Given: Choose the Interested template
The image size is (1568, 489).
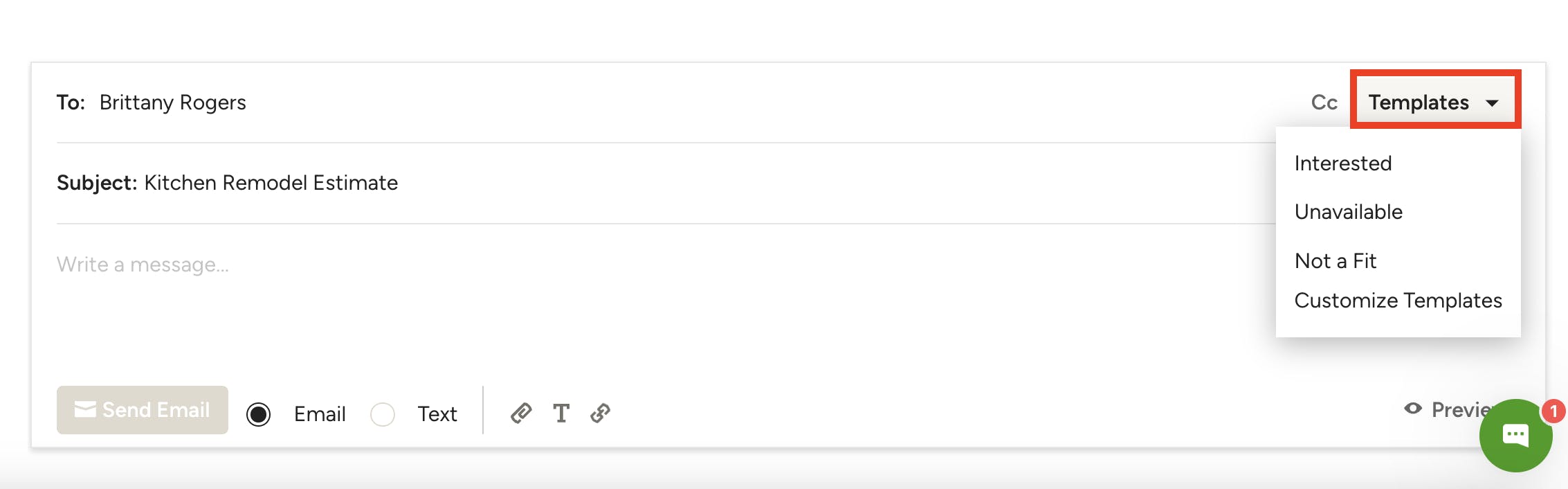Looking at the screenshot, I should (x=1342, y=163).
